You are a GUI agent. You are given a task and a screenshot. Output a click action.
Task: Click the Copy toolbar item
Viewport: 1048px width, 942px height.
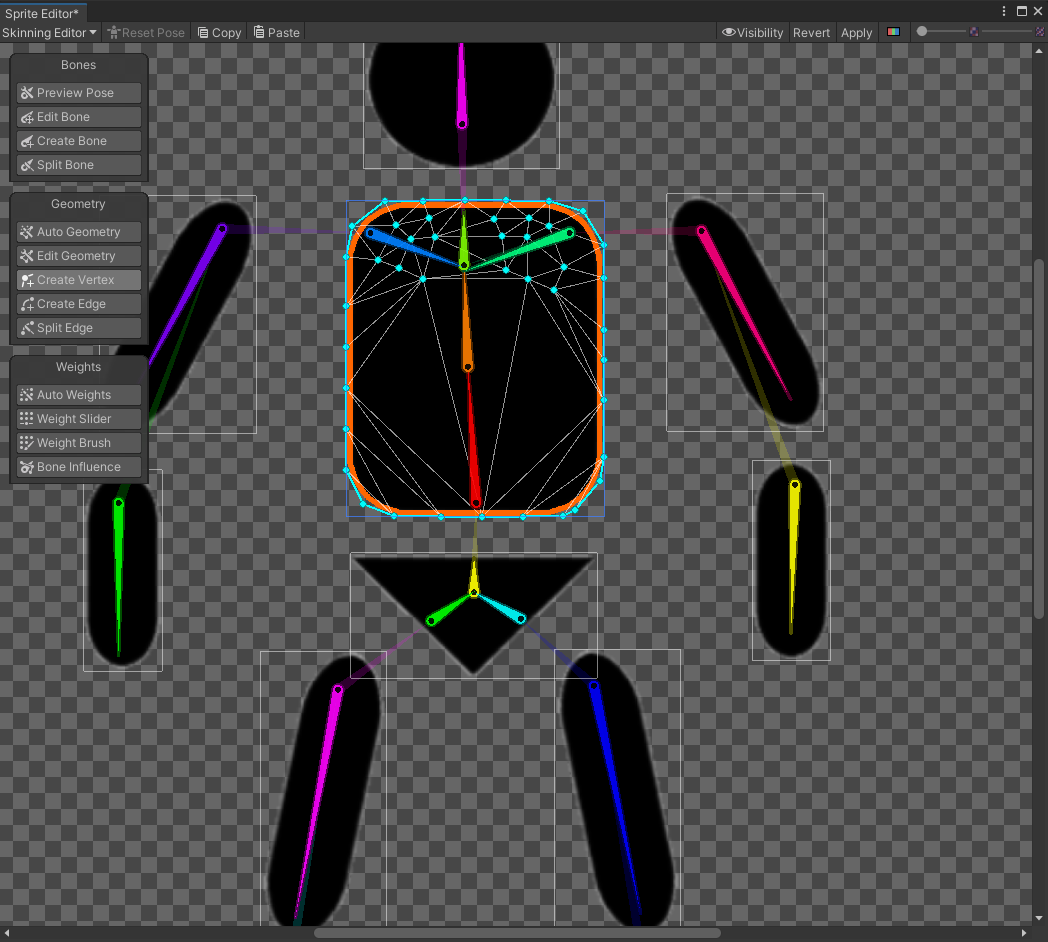click(218, 32)
